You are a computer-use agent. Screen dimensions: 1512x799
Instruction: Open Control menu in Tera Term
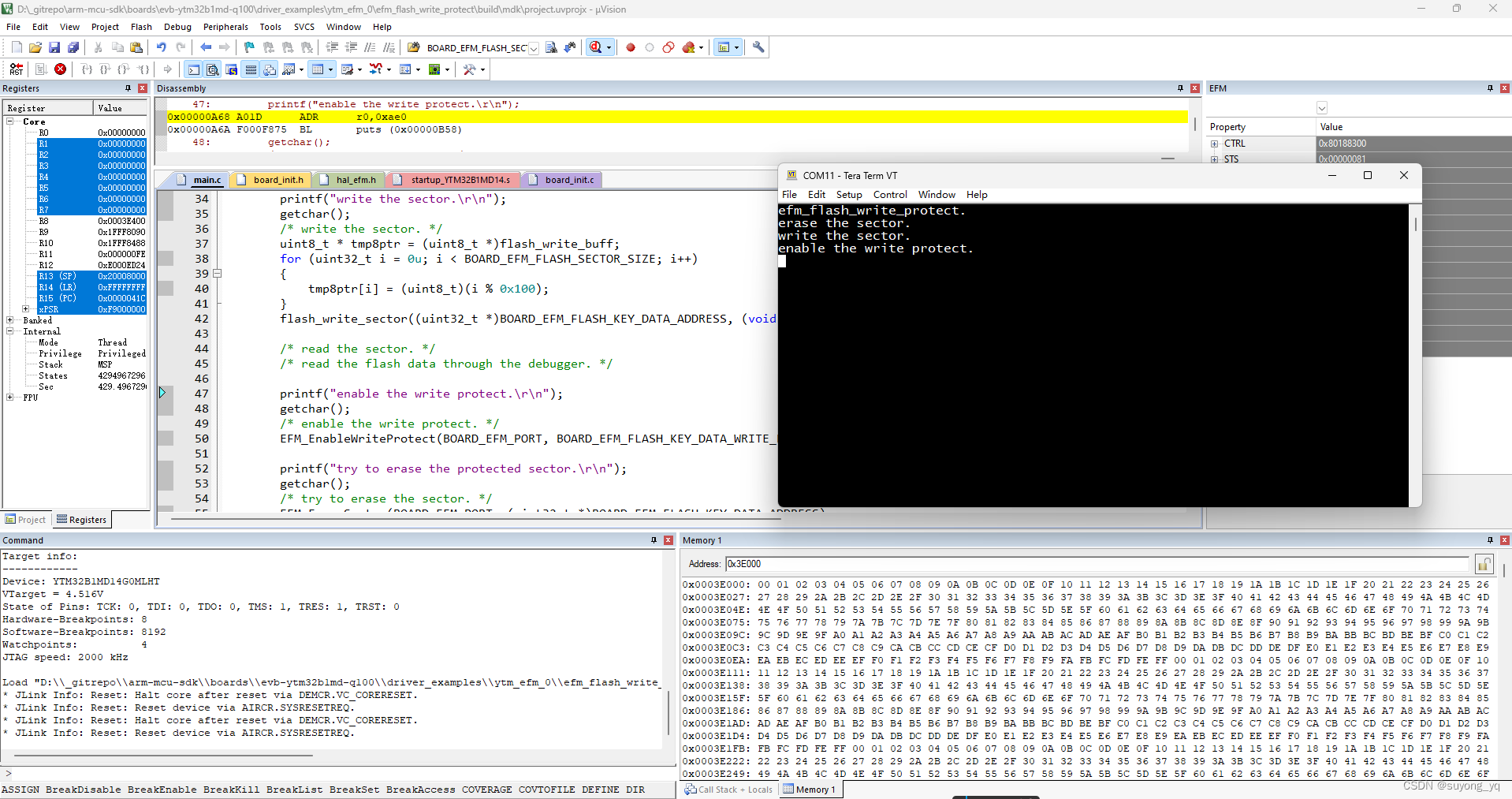tap(890, 195)
